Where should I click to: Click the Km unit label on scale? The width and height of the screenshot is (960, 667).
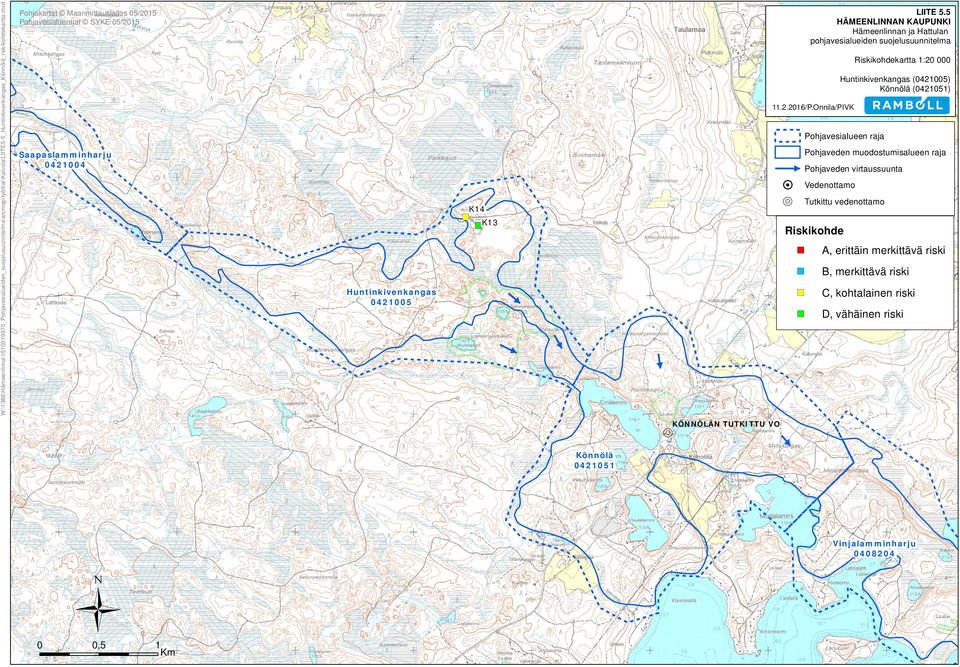click(167, 653)
